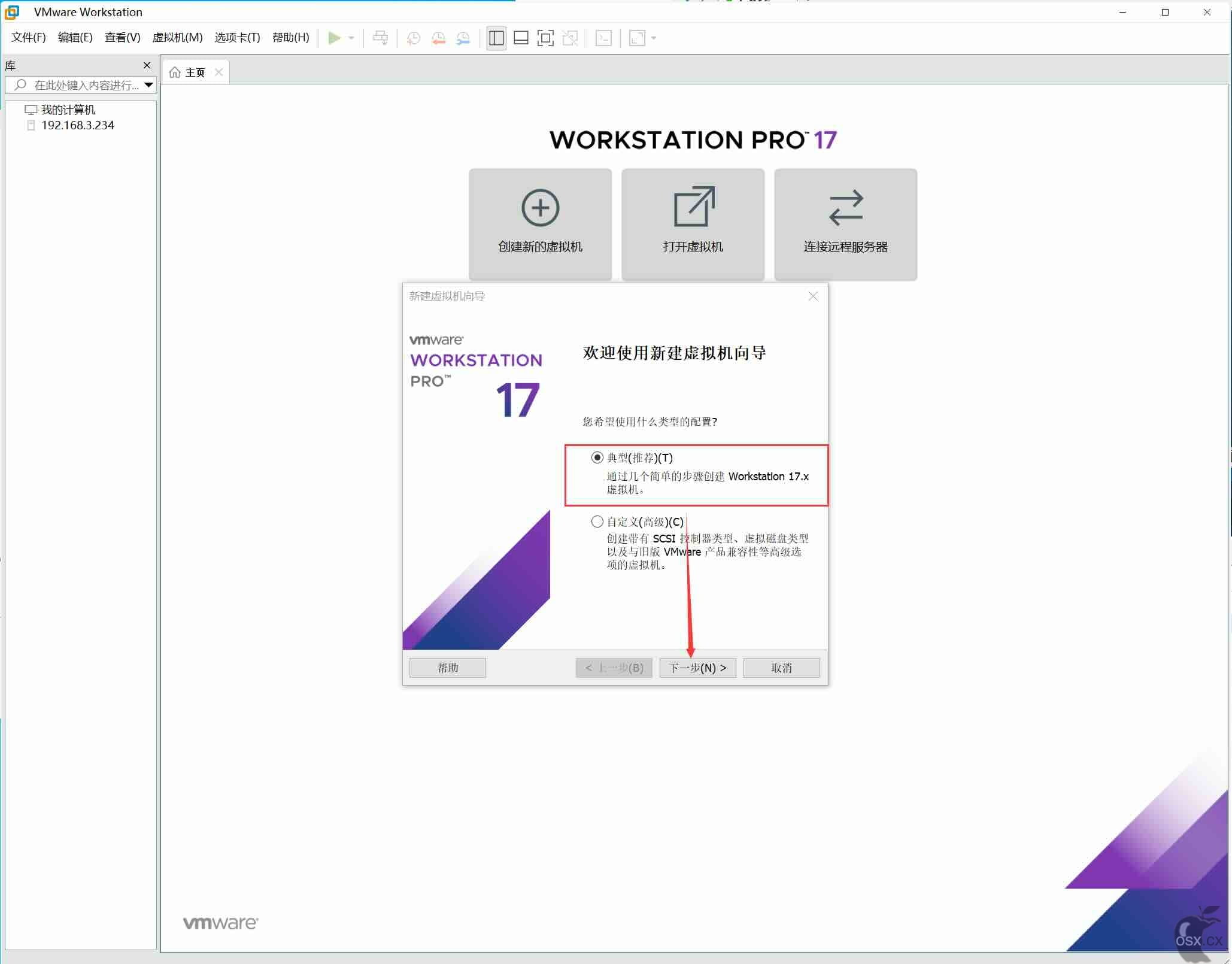Screen dimensions: 1232x964
Task: Select the 典型(推荐)(T) radio button
Action: (597, 457)
